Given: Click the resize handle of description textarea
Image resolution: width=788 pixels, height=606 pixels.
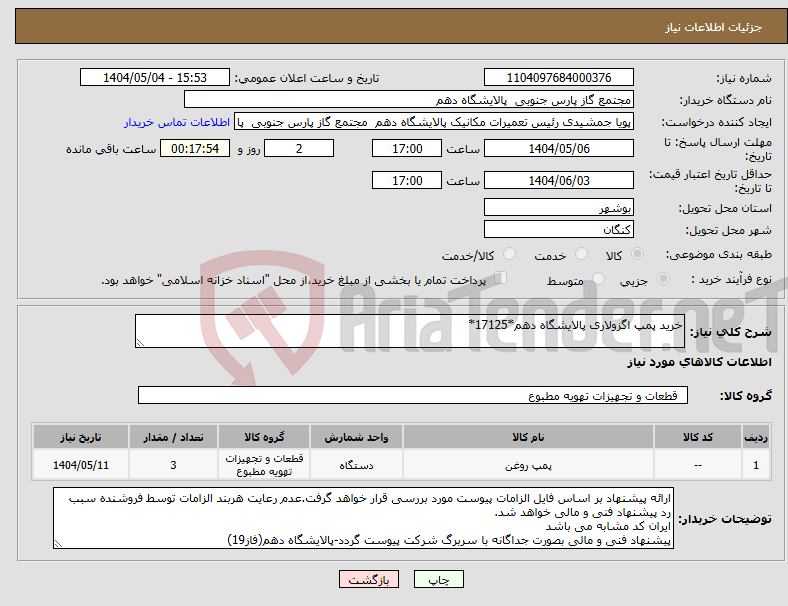Looking at the screenshot, I should [140, 343].
